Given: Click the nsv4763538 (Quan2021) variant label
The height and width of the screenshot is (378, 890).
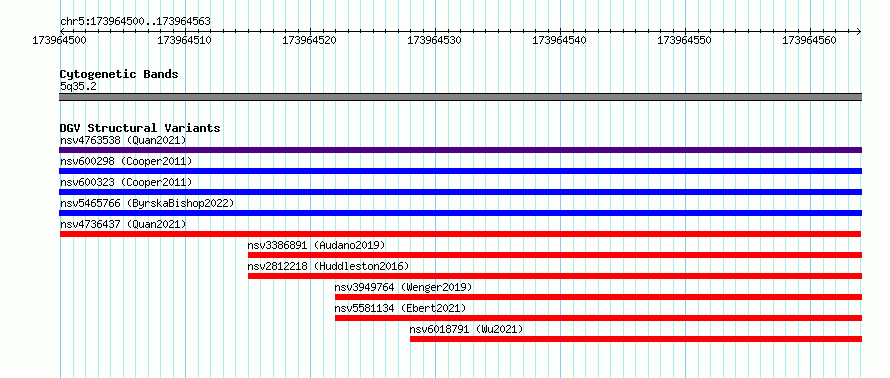Looking at the screenshot, I should (123, 140).
